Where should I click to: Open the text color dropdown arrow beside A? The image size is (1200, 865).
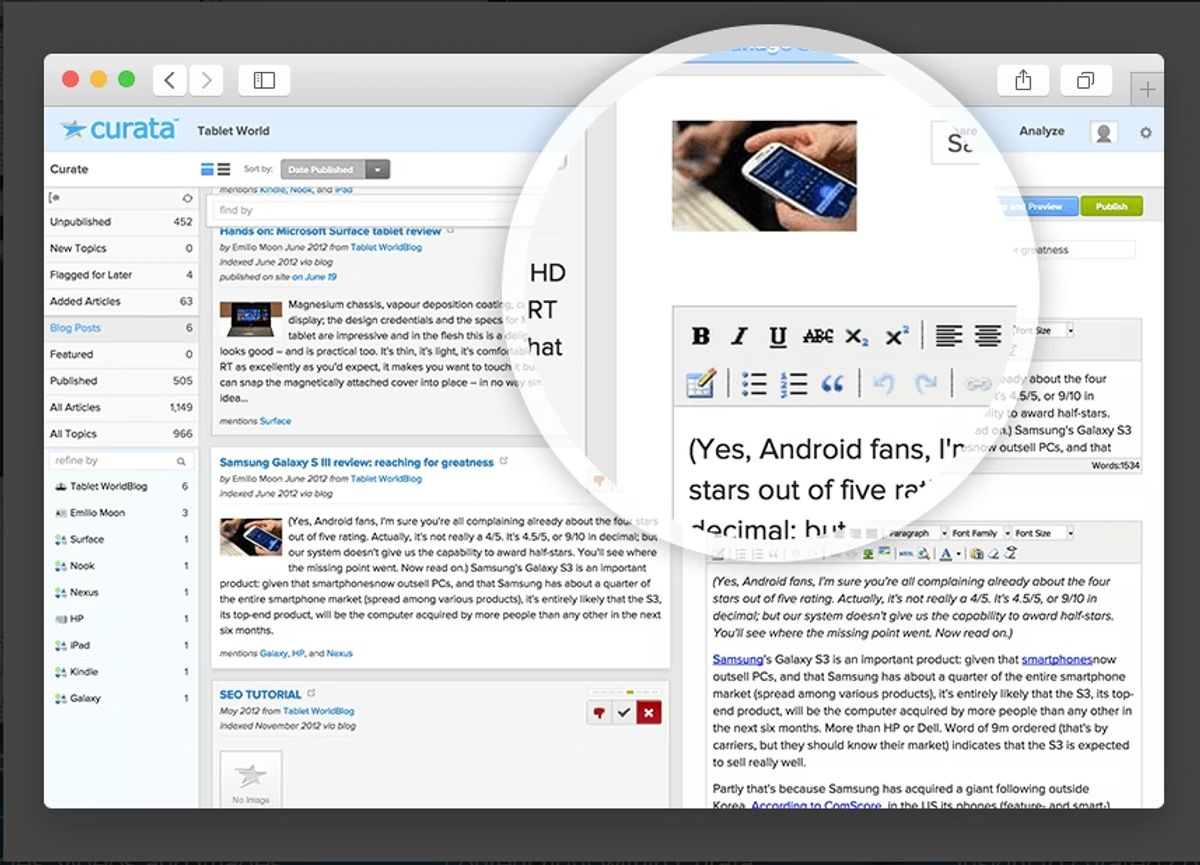pyautogui.click(x=957, y=553)
